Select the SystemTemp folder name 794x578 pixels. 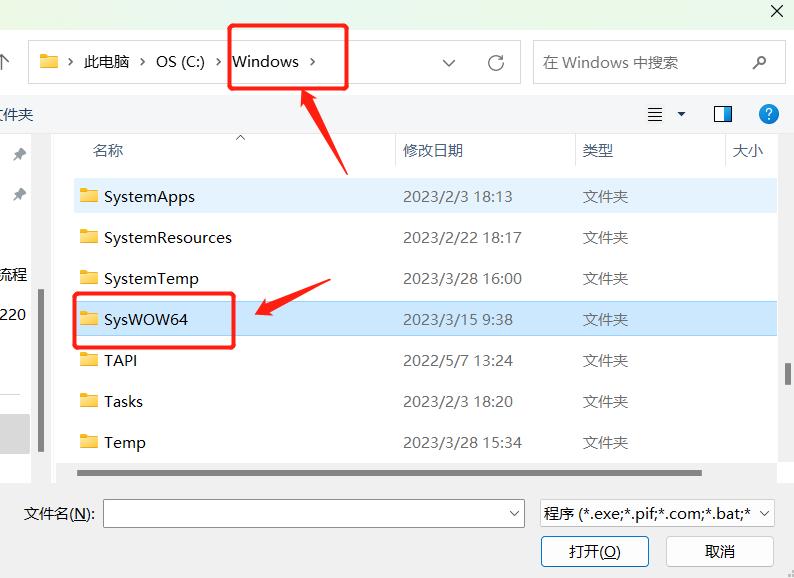coord(151,279)
